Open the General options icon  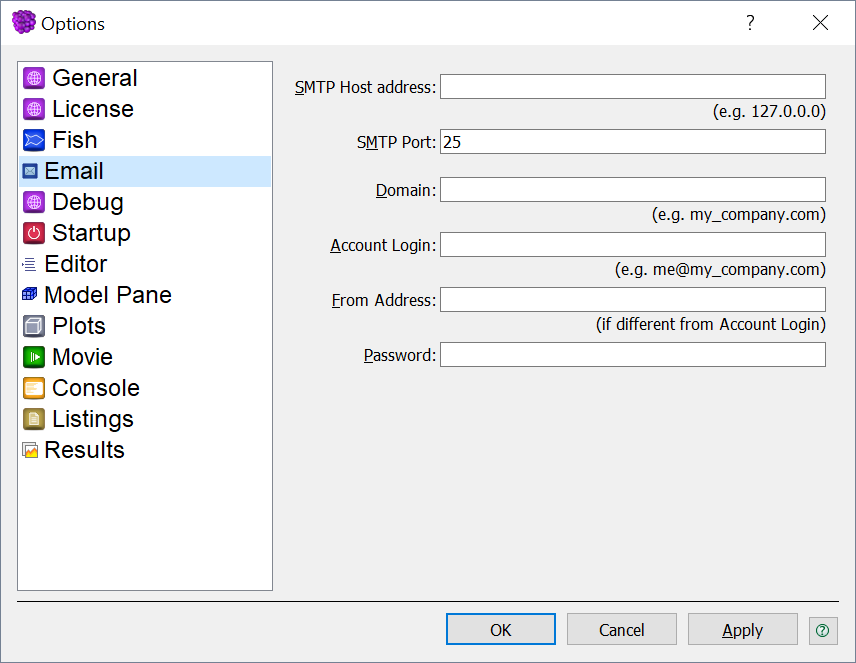tap(34, 78)
